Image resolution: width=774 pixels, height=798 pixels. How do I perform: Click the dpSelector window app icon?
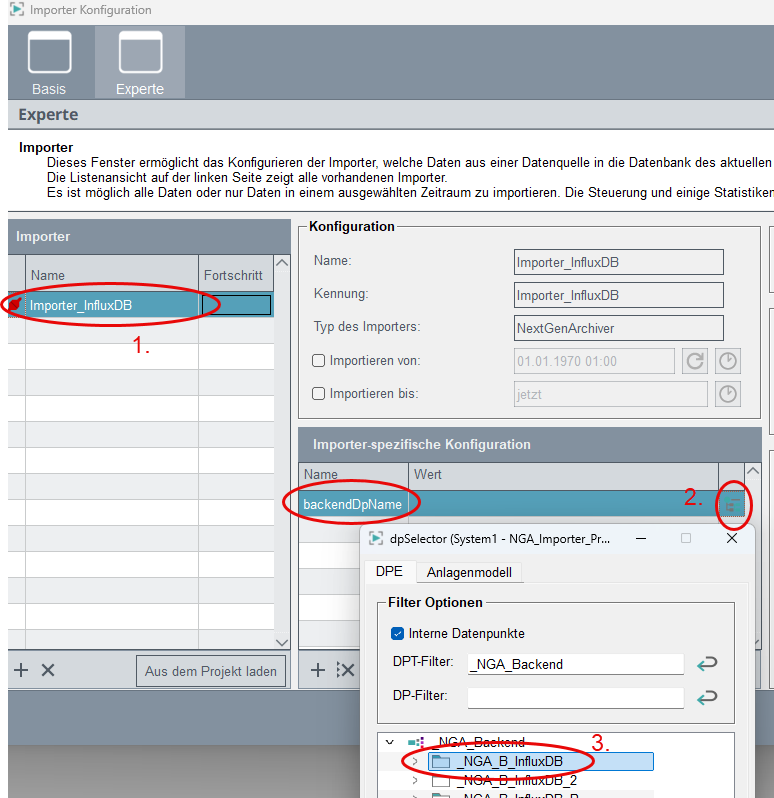click(x=376, y=538)
